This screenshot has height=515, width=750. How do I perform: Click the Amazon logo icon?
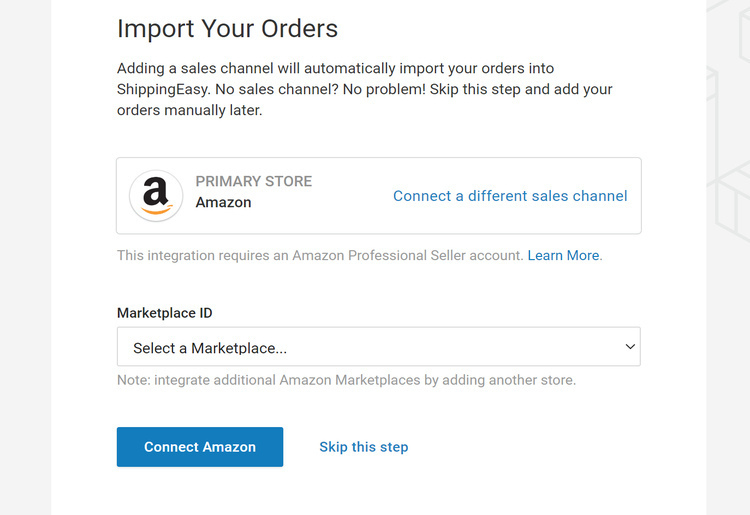[156, 196]
